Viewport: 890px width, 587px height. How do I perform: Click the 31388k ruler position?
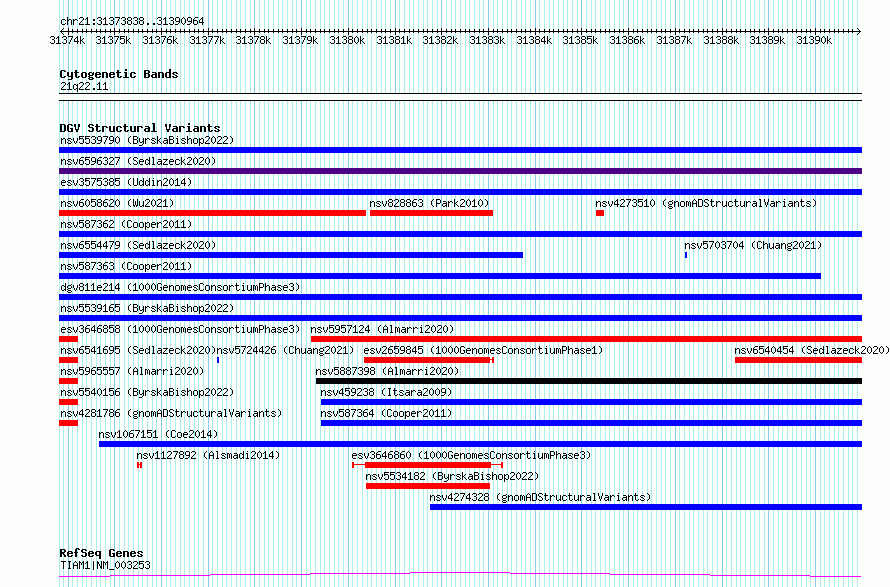click(721, 40)
